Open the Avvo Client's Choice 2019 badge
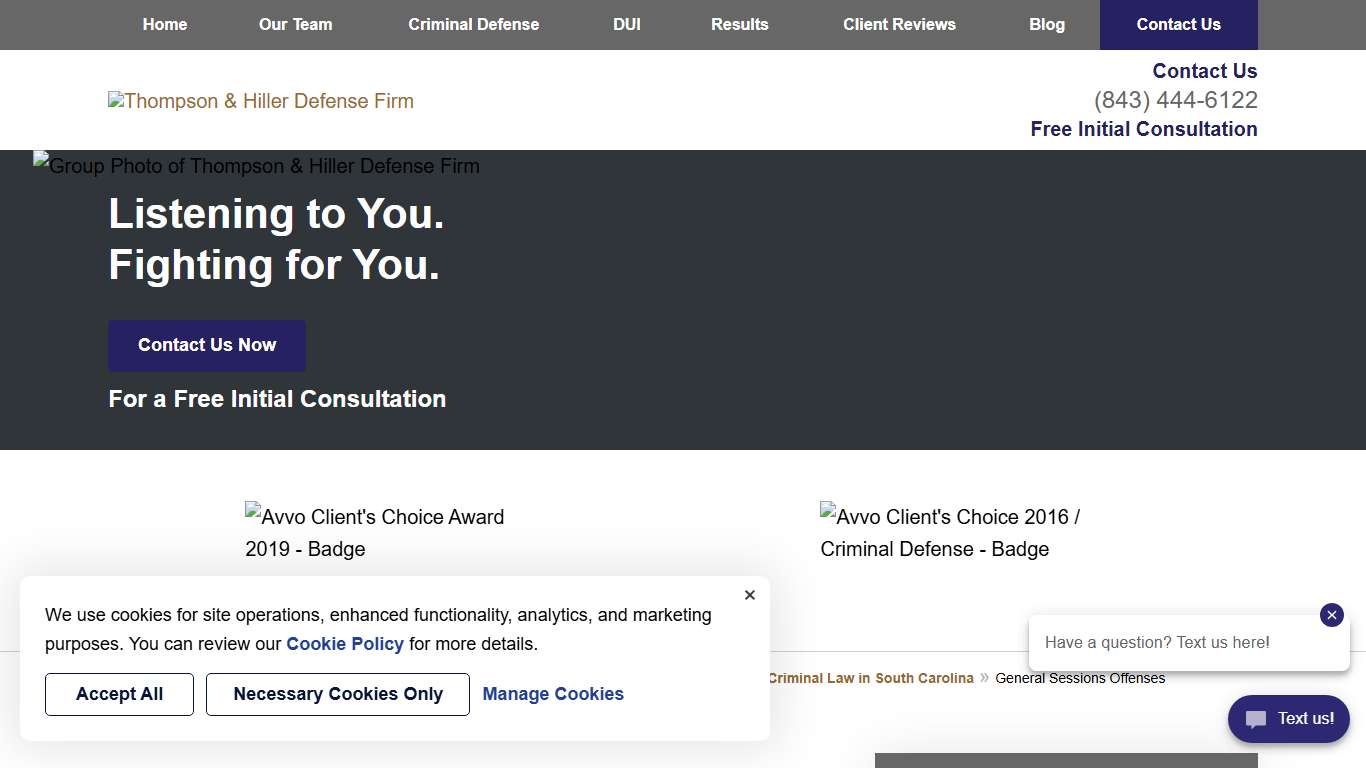 coord(375,533)
